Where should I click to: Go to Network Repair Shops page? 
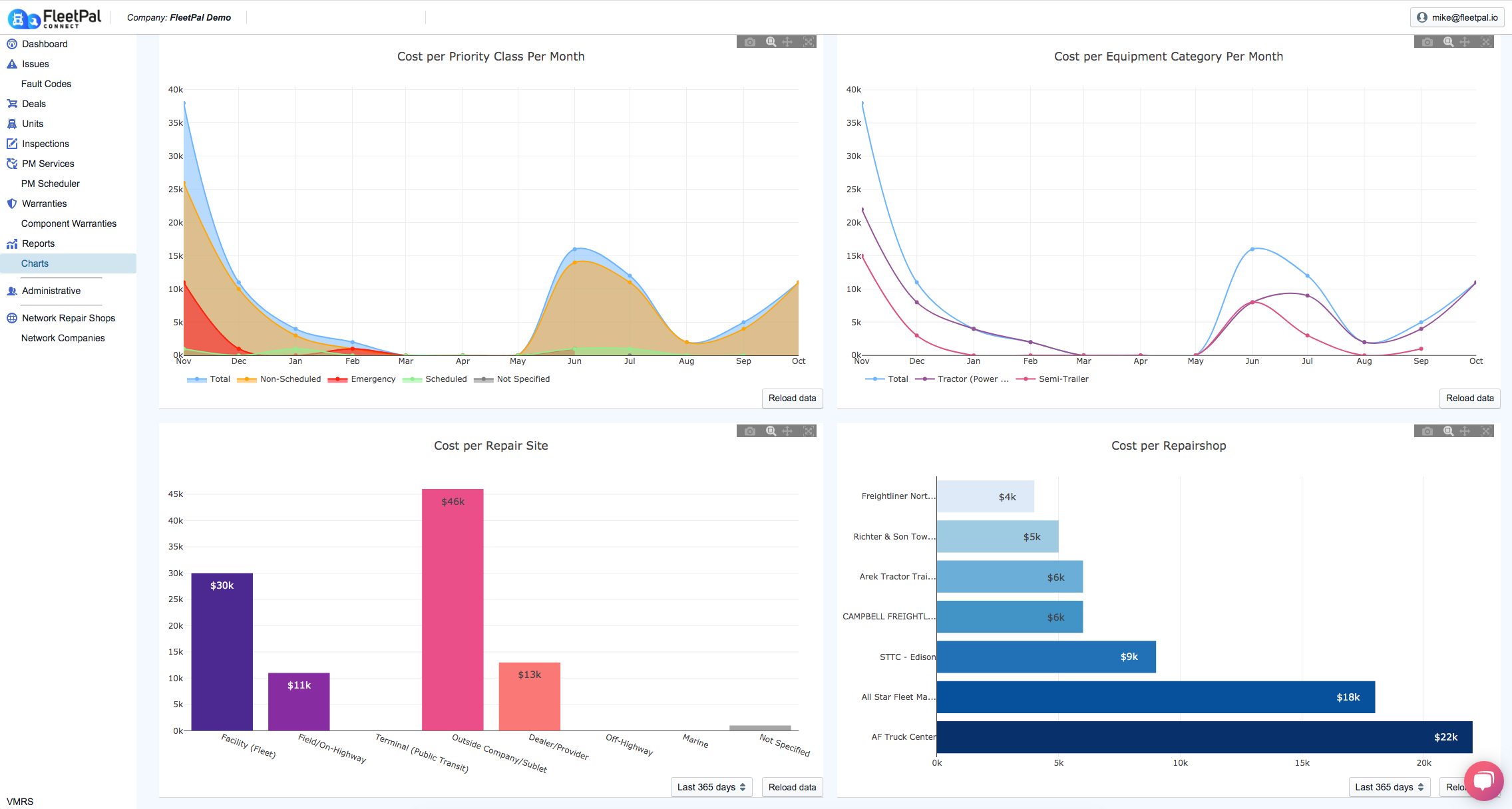(69, 318)
